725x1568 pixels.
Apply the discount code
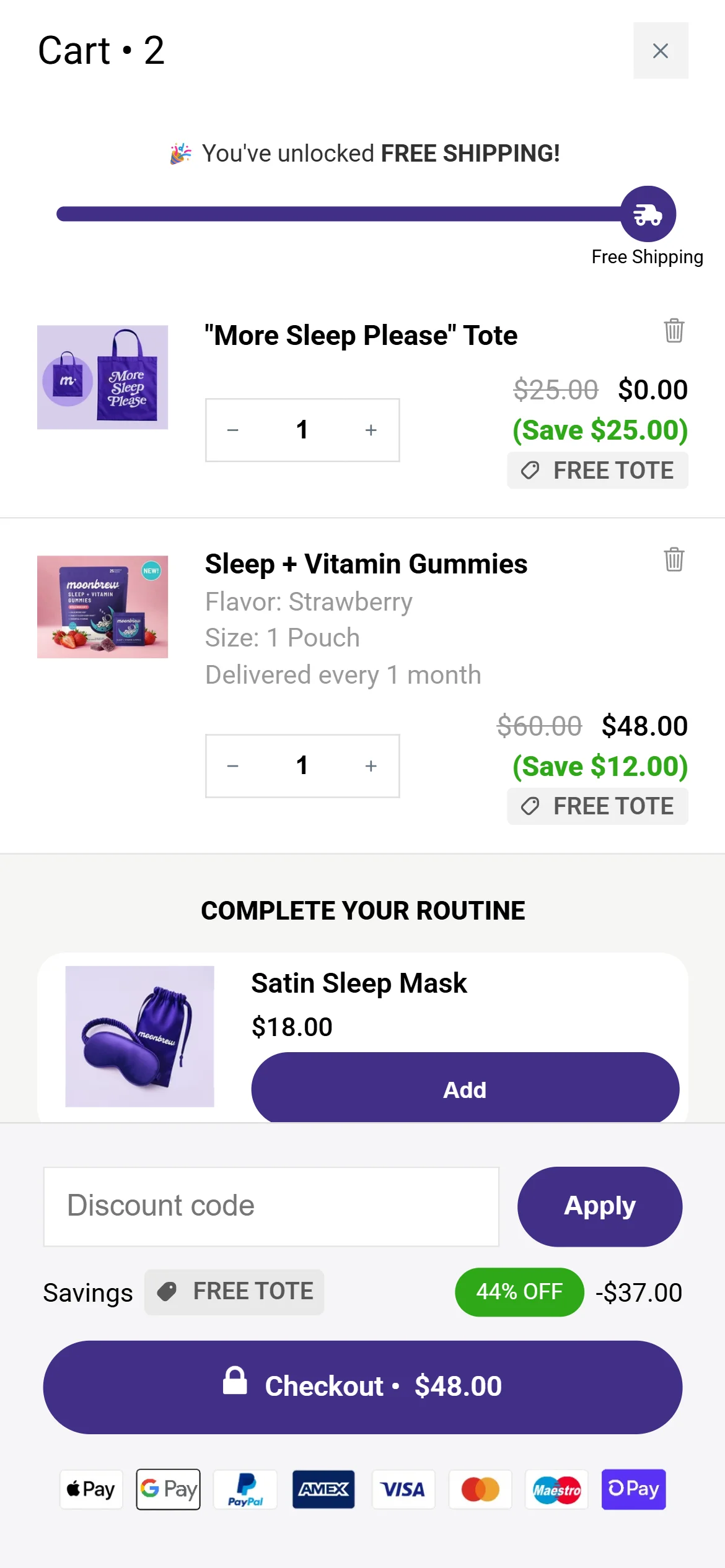pos(599,1206)
